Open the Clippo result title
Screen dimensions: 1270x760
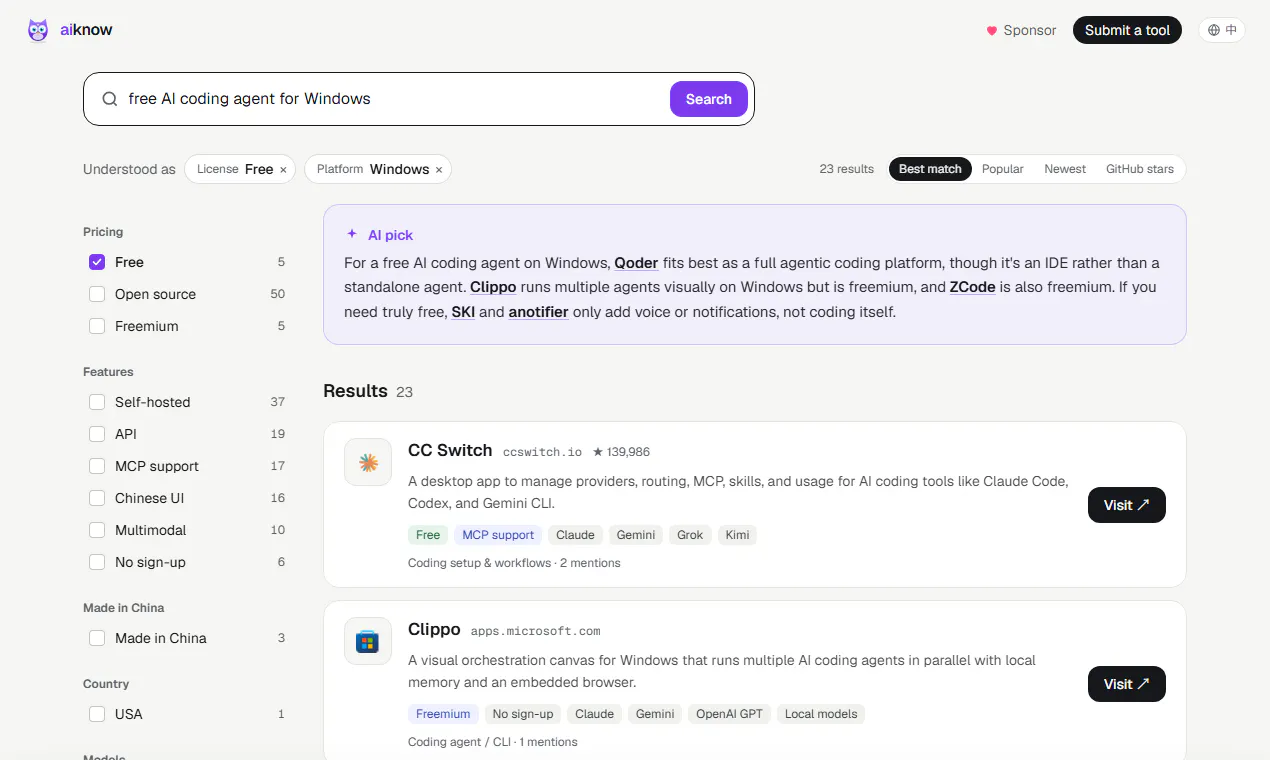(434, 629)
